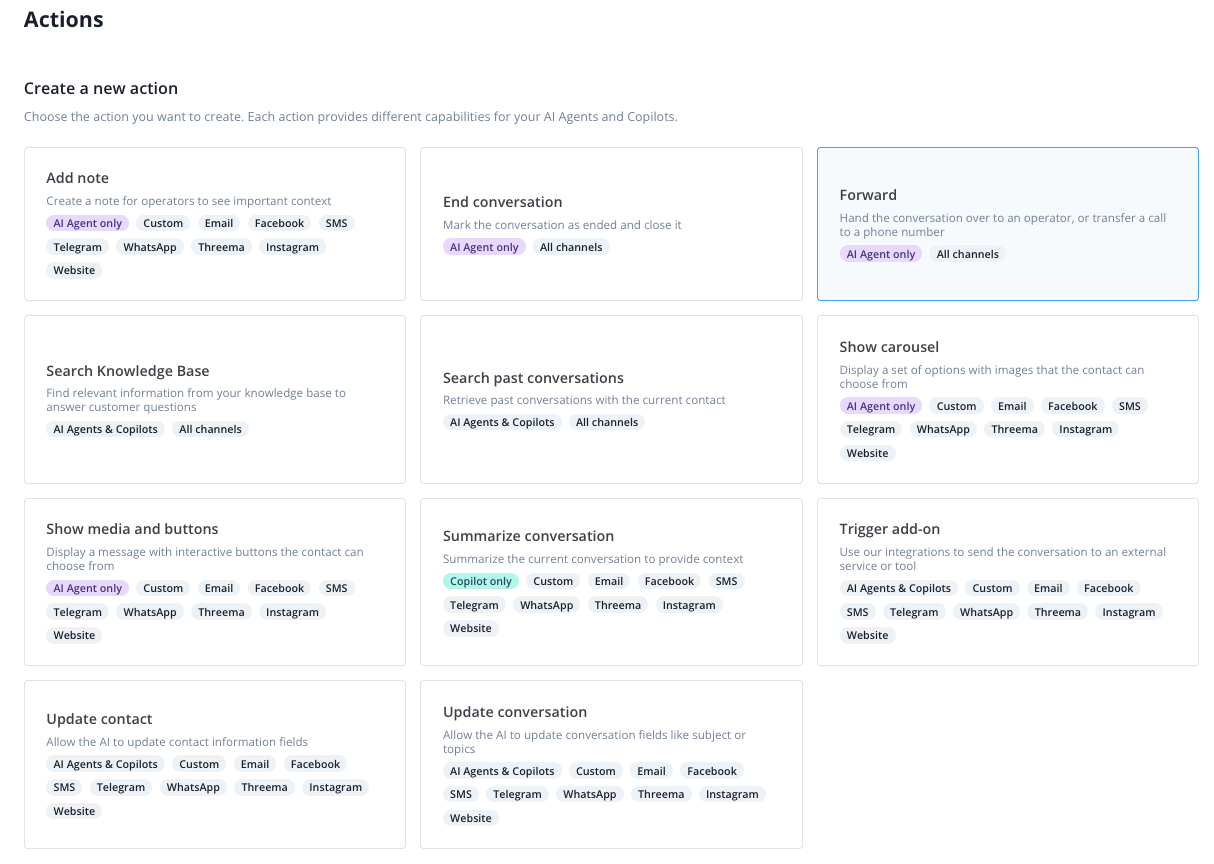Choose the Show carousel action card

[1008, 400]
